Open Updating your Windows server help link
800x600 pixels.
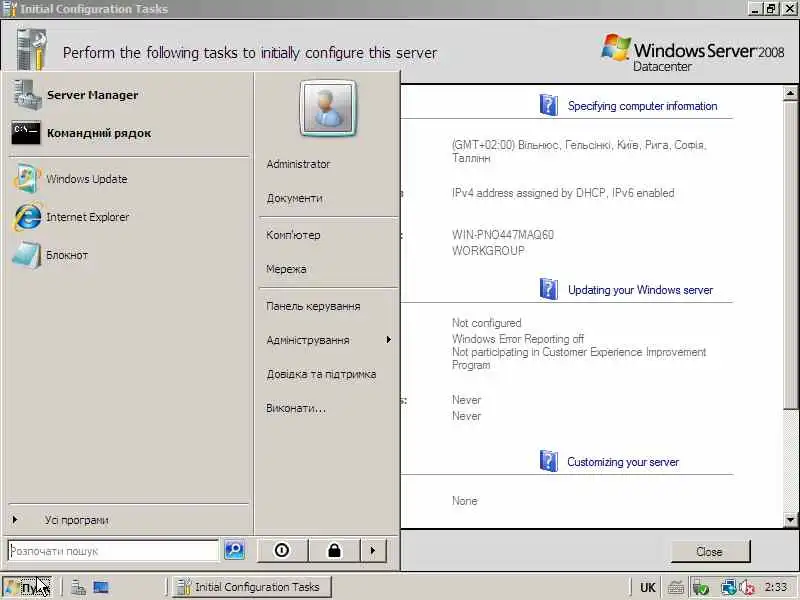point(640,290)
